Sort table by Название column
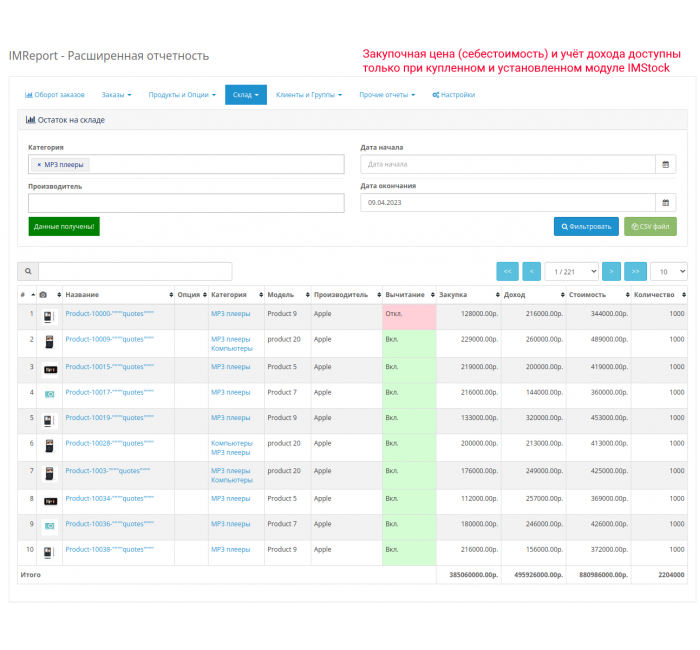Image resolution: width=700 pixels, height=650 pixels. pos(118,295)
